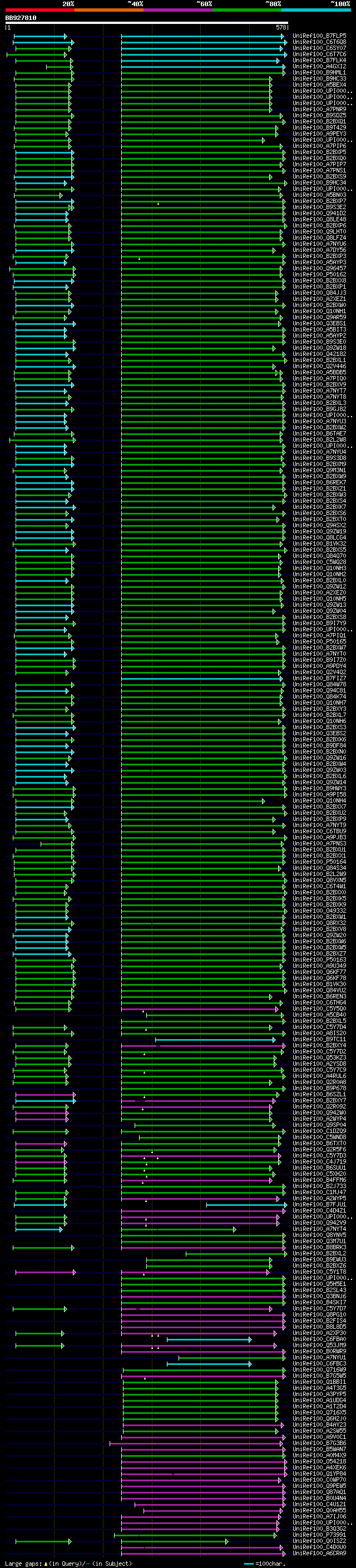Select hit label UniRef100_B7G3B6
356x1568 pixels.
319,1443
